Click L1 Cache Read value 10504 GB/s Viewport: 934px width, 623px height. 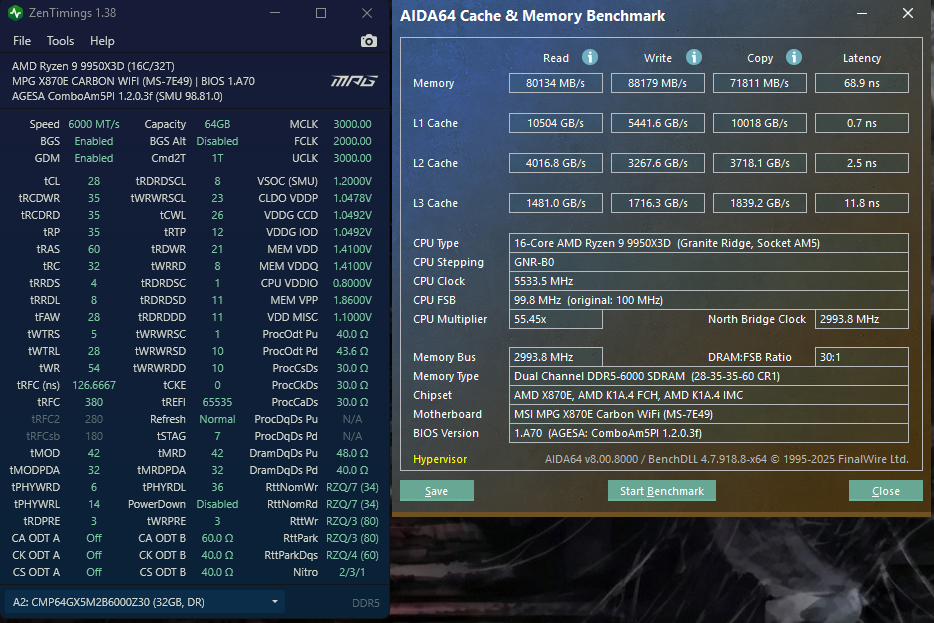click(x=556, y=123)
